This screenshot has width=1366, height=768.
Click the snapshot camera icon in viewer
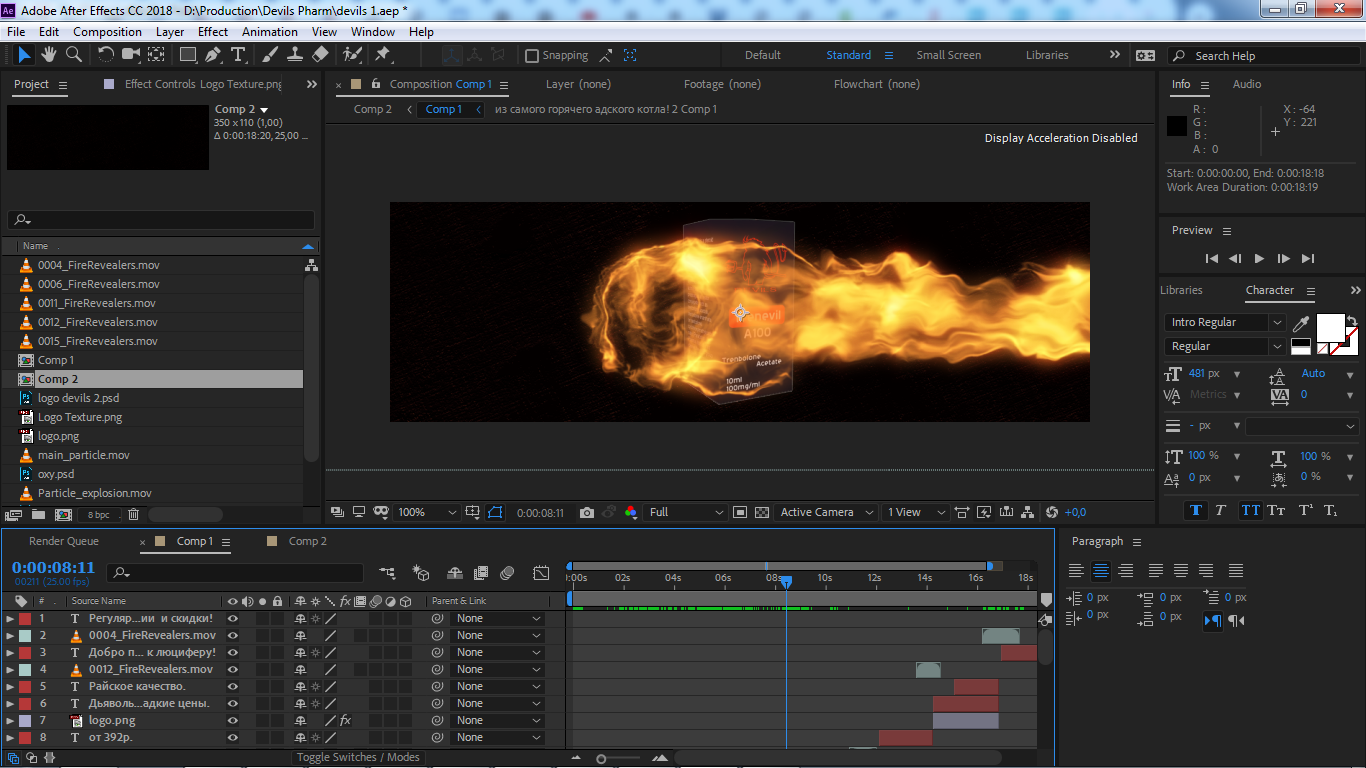[587, 512]
